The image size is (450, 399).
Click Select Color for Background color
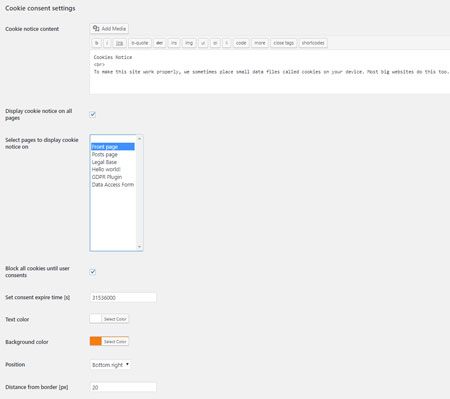tap(115, 341)
